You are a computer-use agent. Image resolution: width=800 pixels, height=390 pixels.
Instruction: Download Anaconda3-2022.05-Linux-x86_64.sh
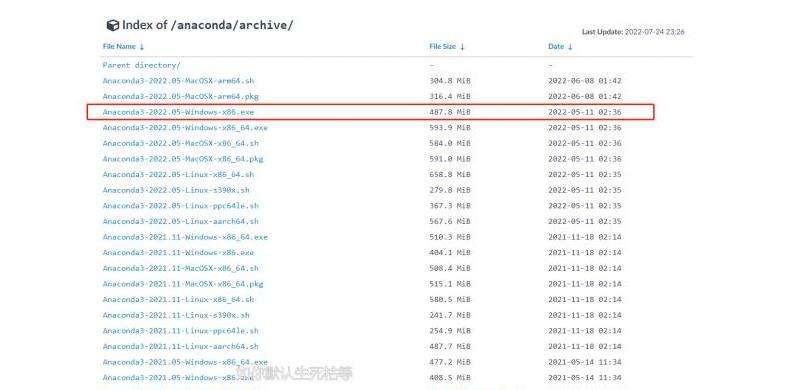178,175
